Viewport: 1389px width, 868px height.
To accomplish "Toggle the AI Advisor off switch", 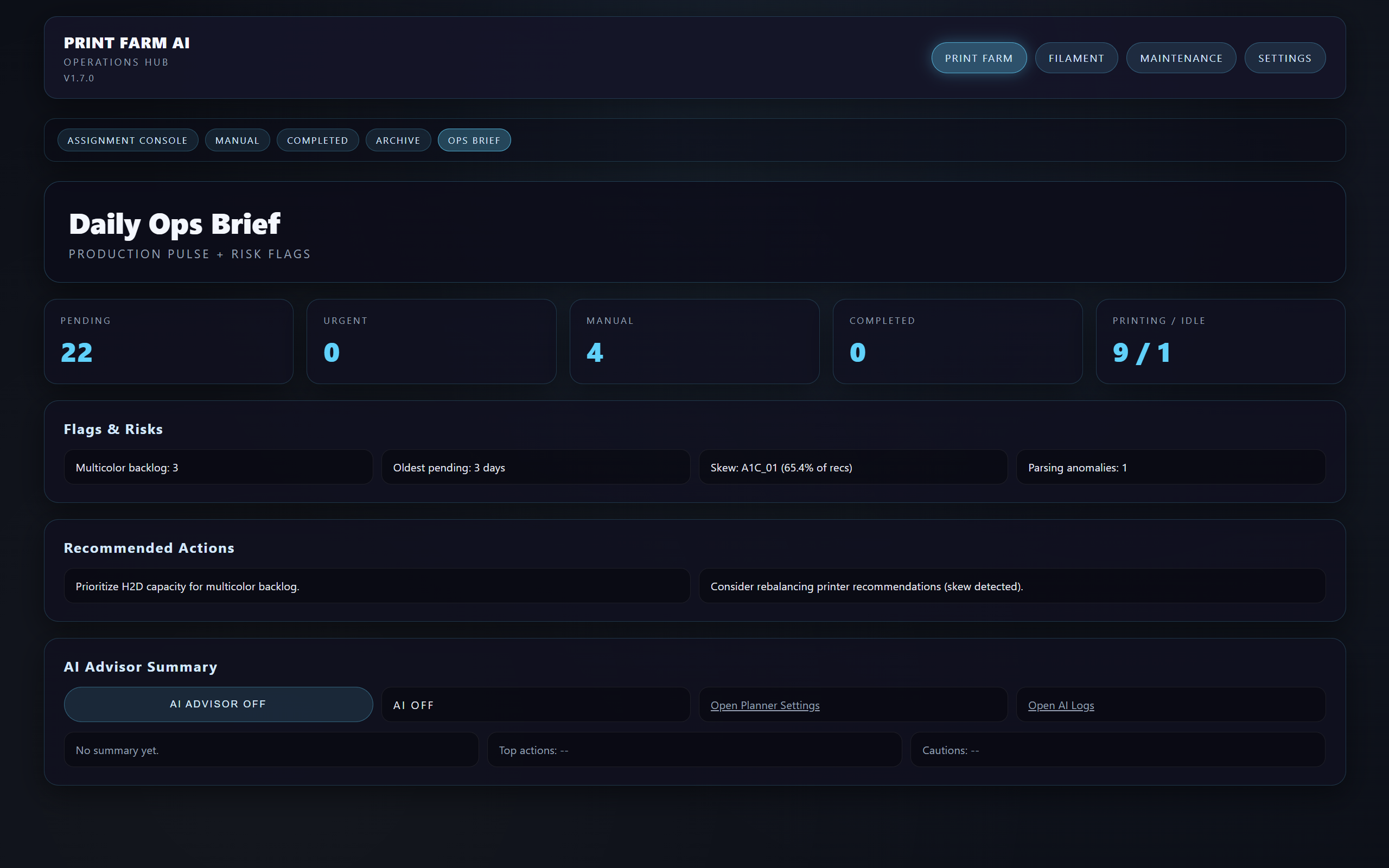I will pyautogui.click(x=218, y=704).
